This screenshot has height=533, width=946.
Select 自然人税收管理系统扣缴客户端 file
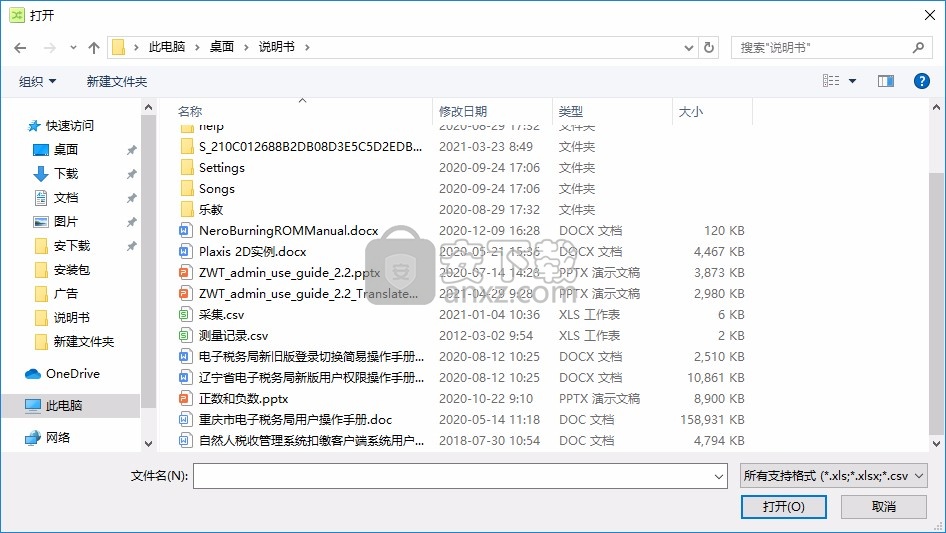(x=311, y=441)
